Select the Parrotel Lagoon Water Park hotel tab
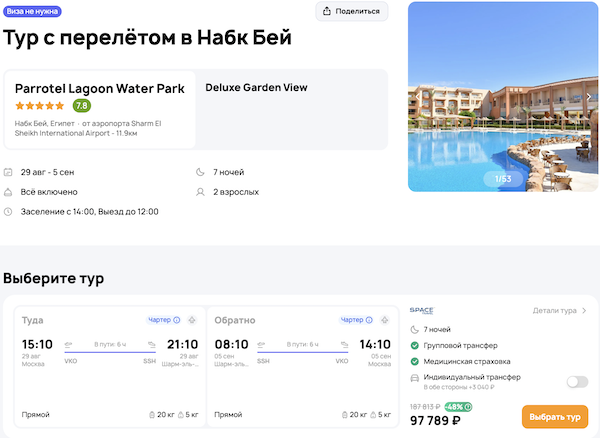Image resolution: width=600 pixels, height=438 pixels. click(99, 109)
